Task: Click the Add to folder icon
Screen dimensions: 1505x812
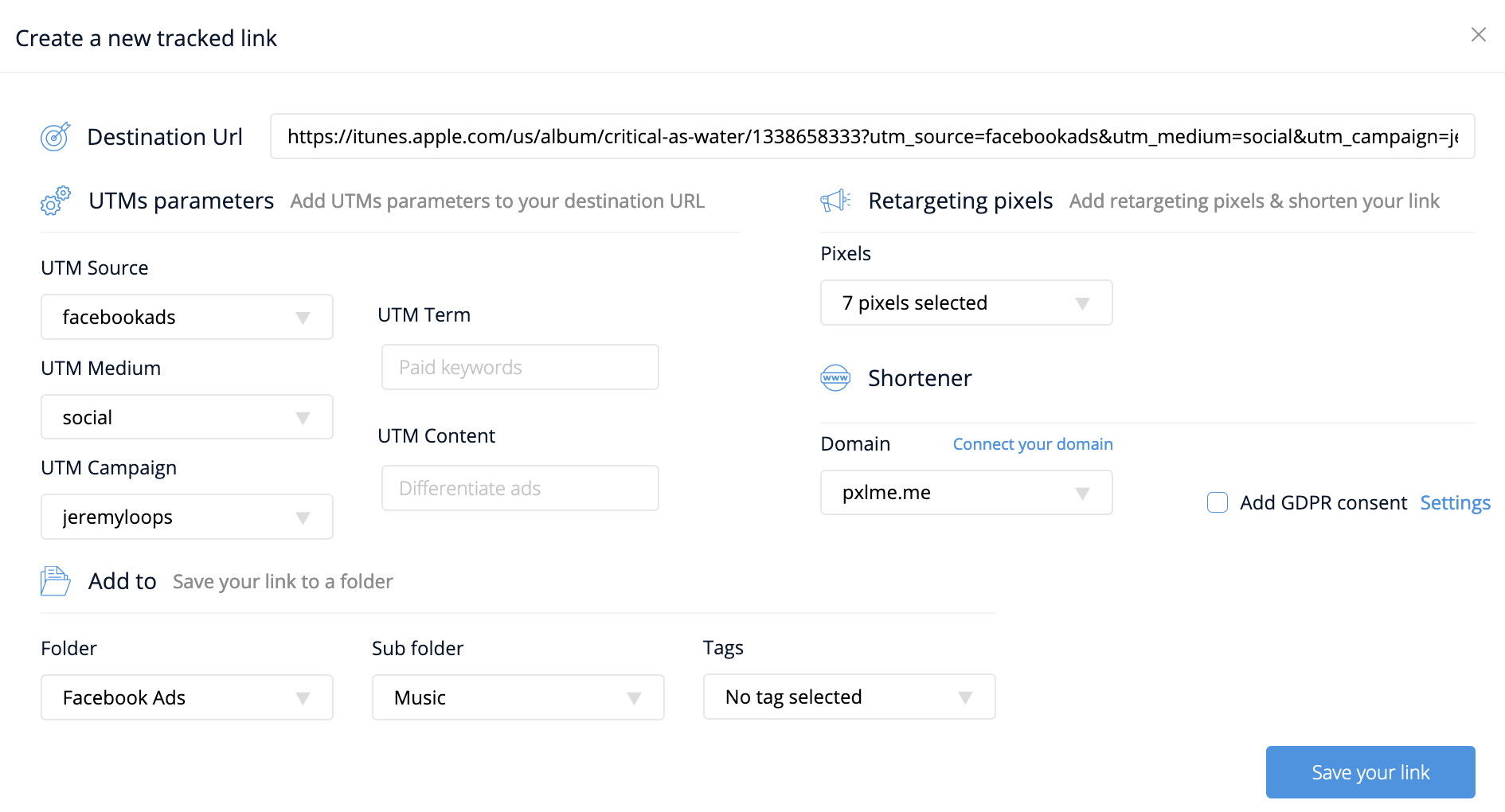Action: coord(55,581)
